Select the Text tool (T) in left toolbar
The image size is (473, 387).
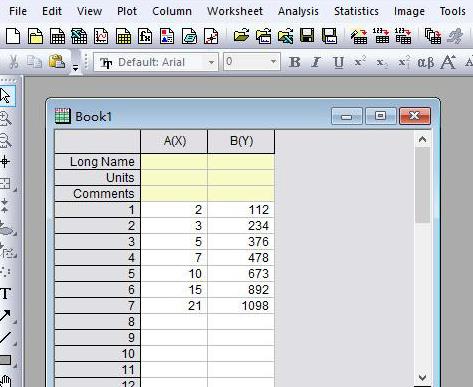click(6, 294)
